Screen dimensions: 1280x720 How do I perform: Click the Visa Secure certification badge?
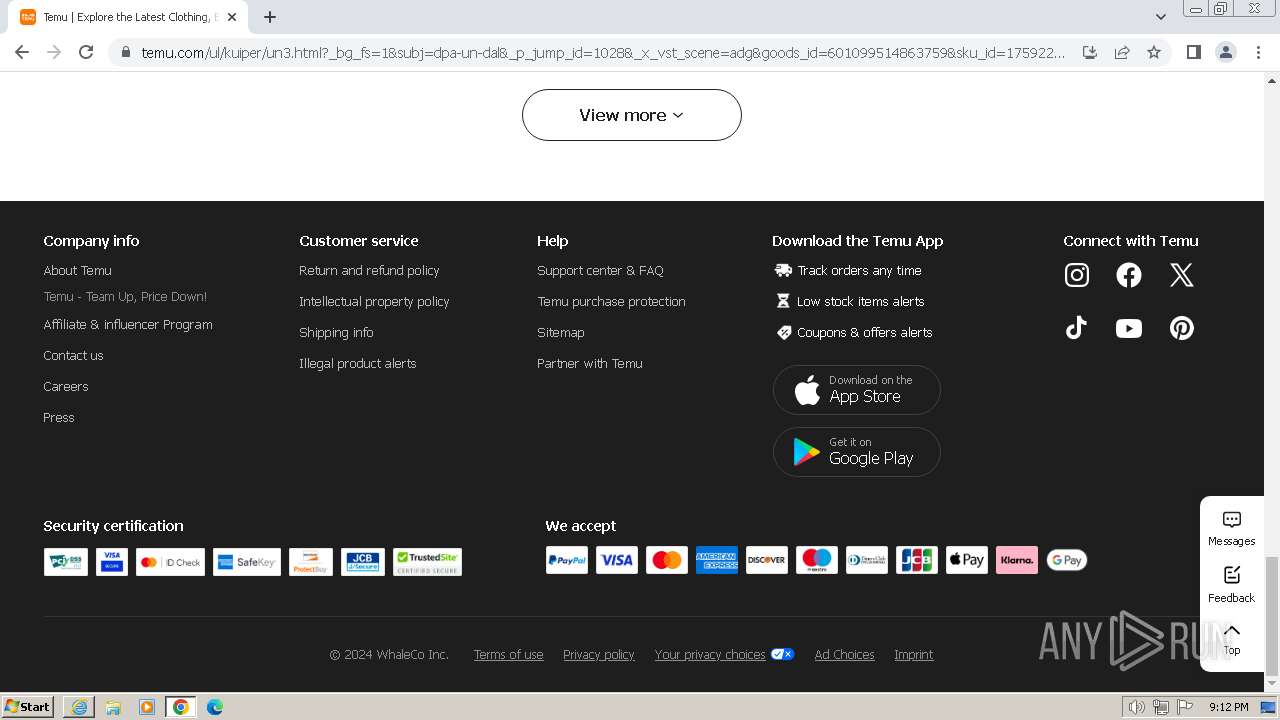(112, 562)
